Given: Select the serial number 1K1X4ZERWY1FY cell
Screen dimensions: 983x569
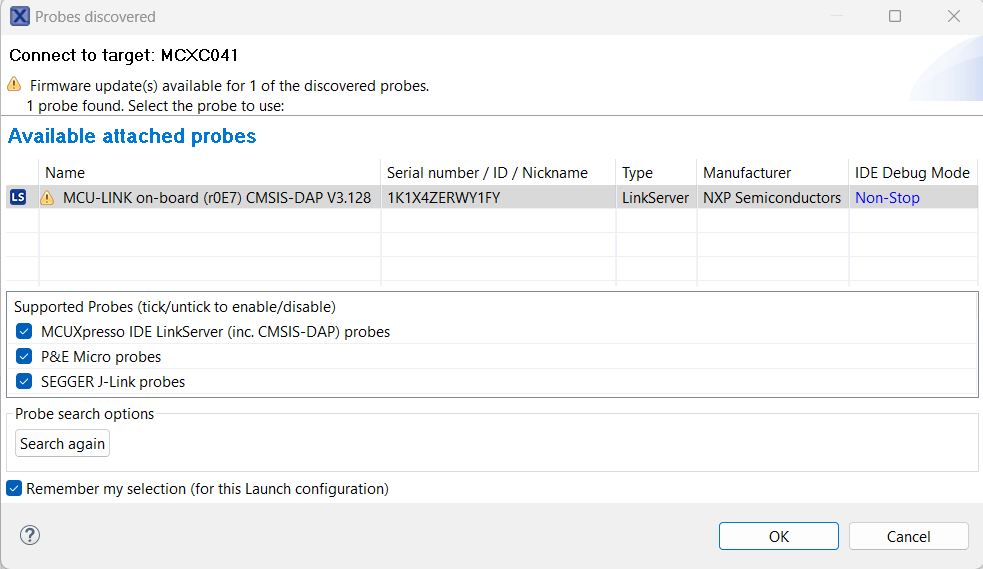Looking at the screenshot, I should 443,198.
